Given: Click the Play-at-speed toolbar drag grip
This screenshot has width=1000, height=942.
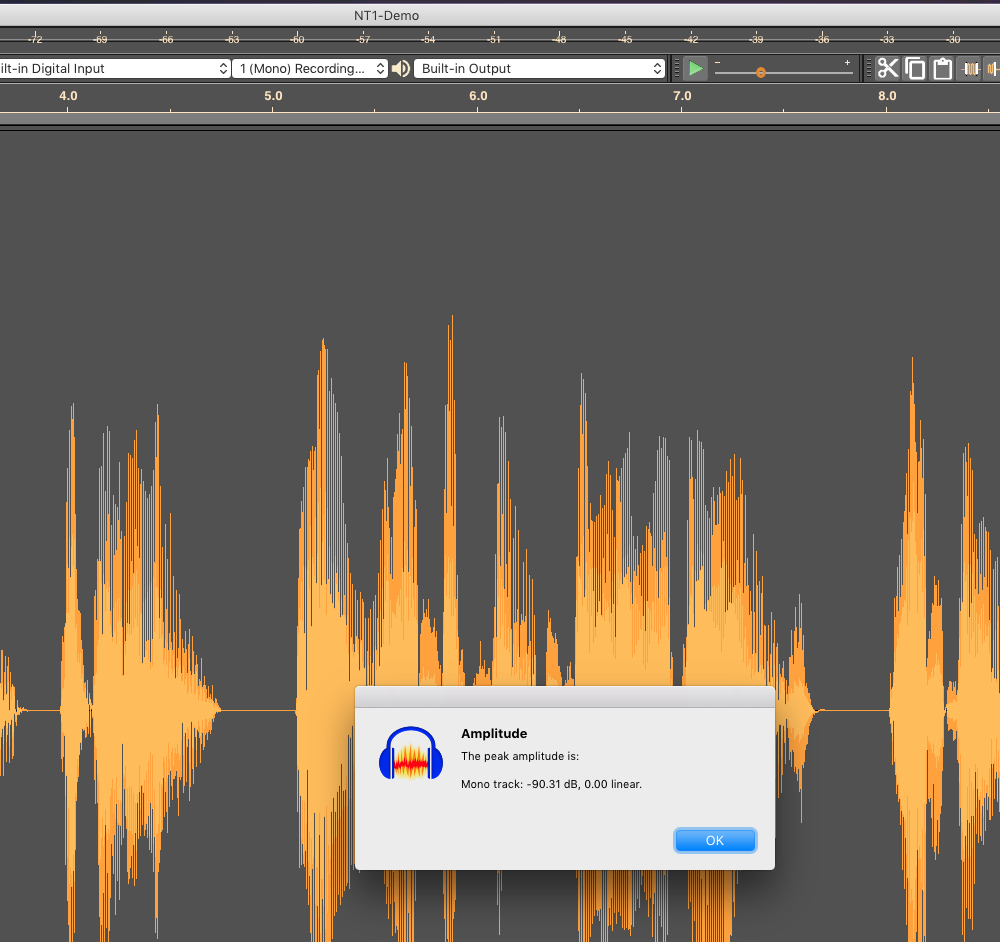Looking at the screenshot, I should pyautogui.click(x=677, y=68).
